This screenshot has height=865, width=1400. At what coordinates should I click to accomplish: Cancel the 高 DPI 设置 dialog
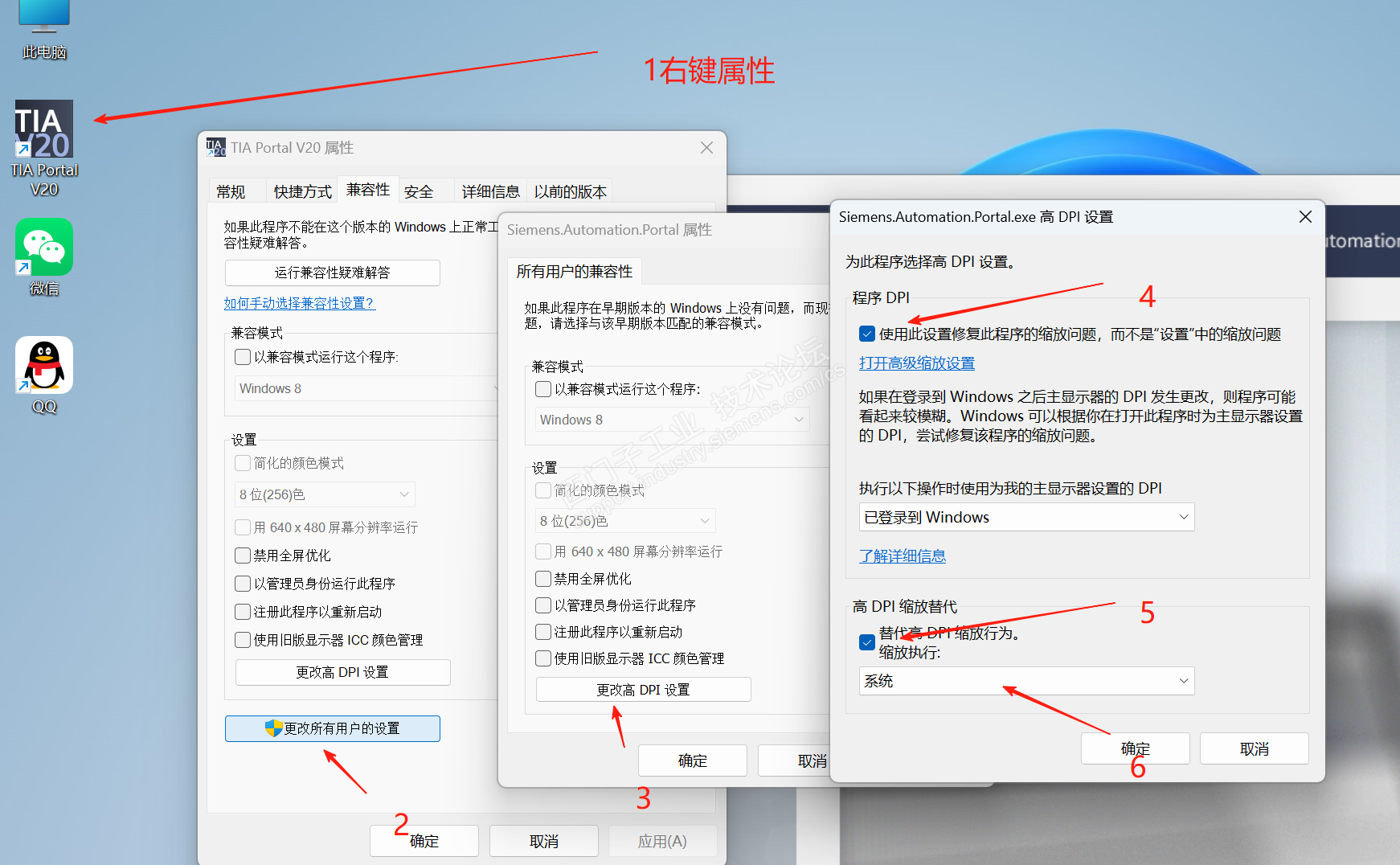pyautogui.click(x=1255, y=748)
